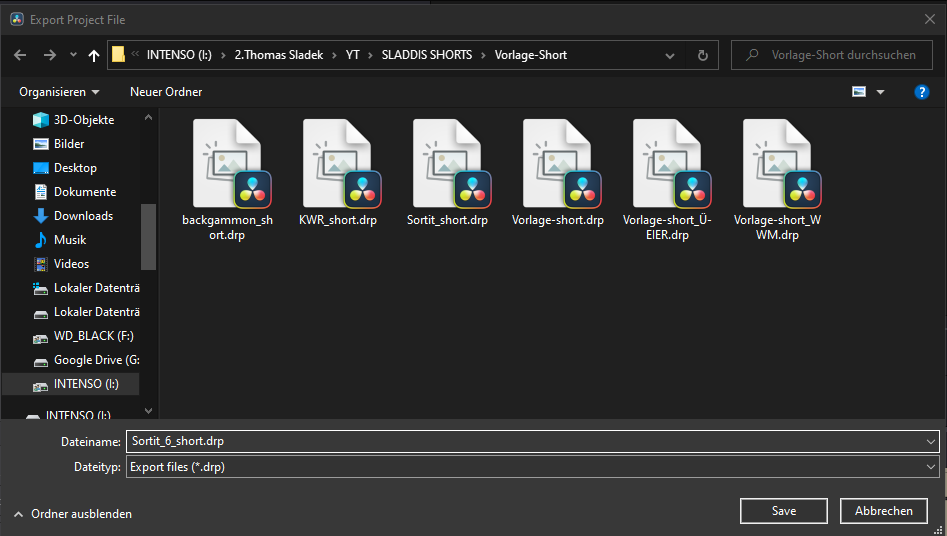Select the KWR_short.drp file
The width and height of the screenshot is (947, 536).
tap(337, 161)
